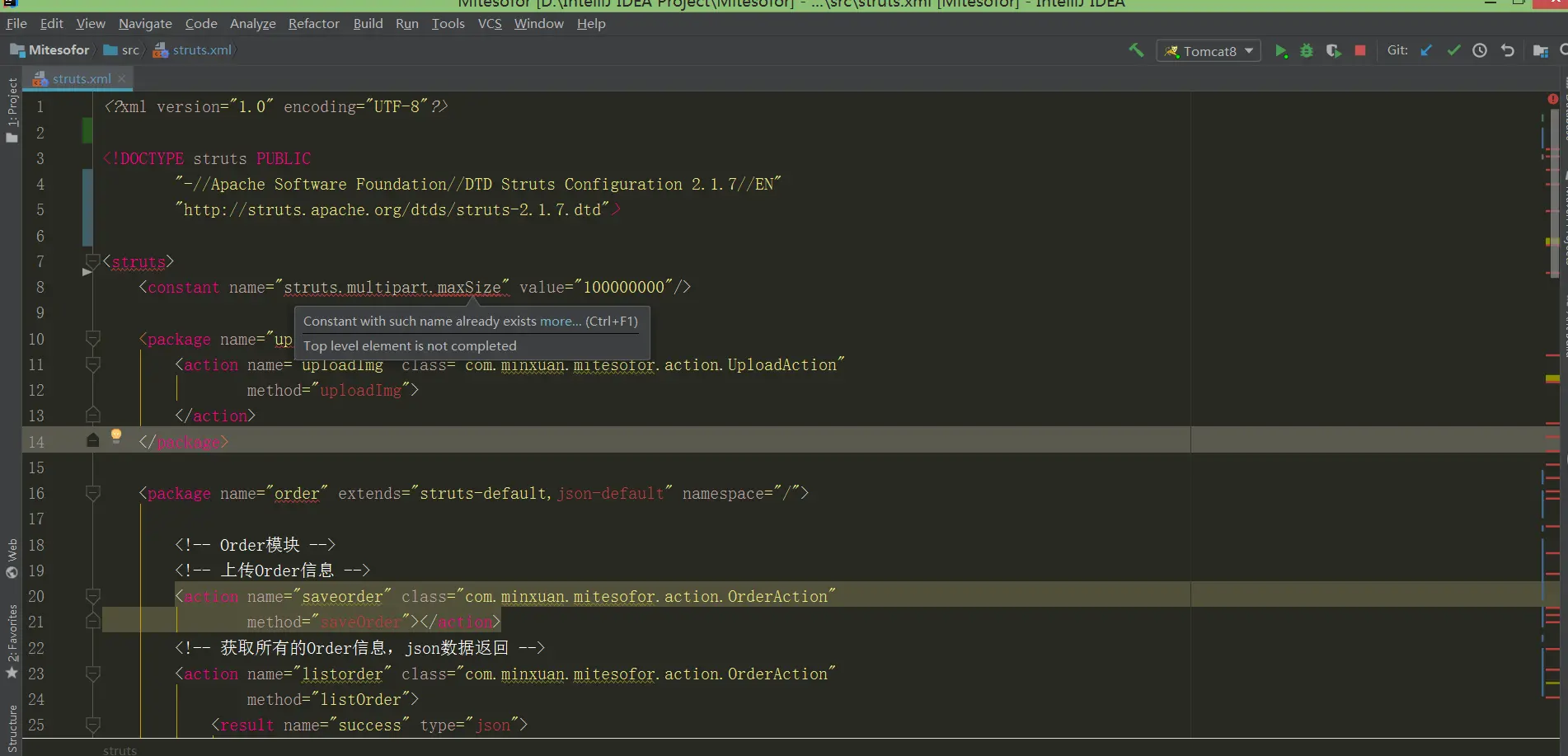The width and height of the screenshot is (1568, 756).
Task: Click the struts breadcrumb at editor bottom
Action: 120,749
